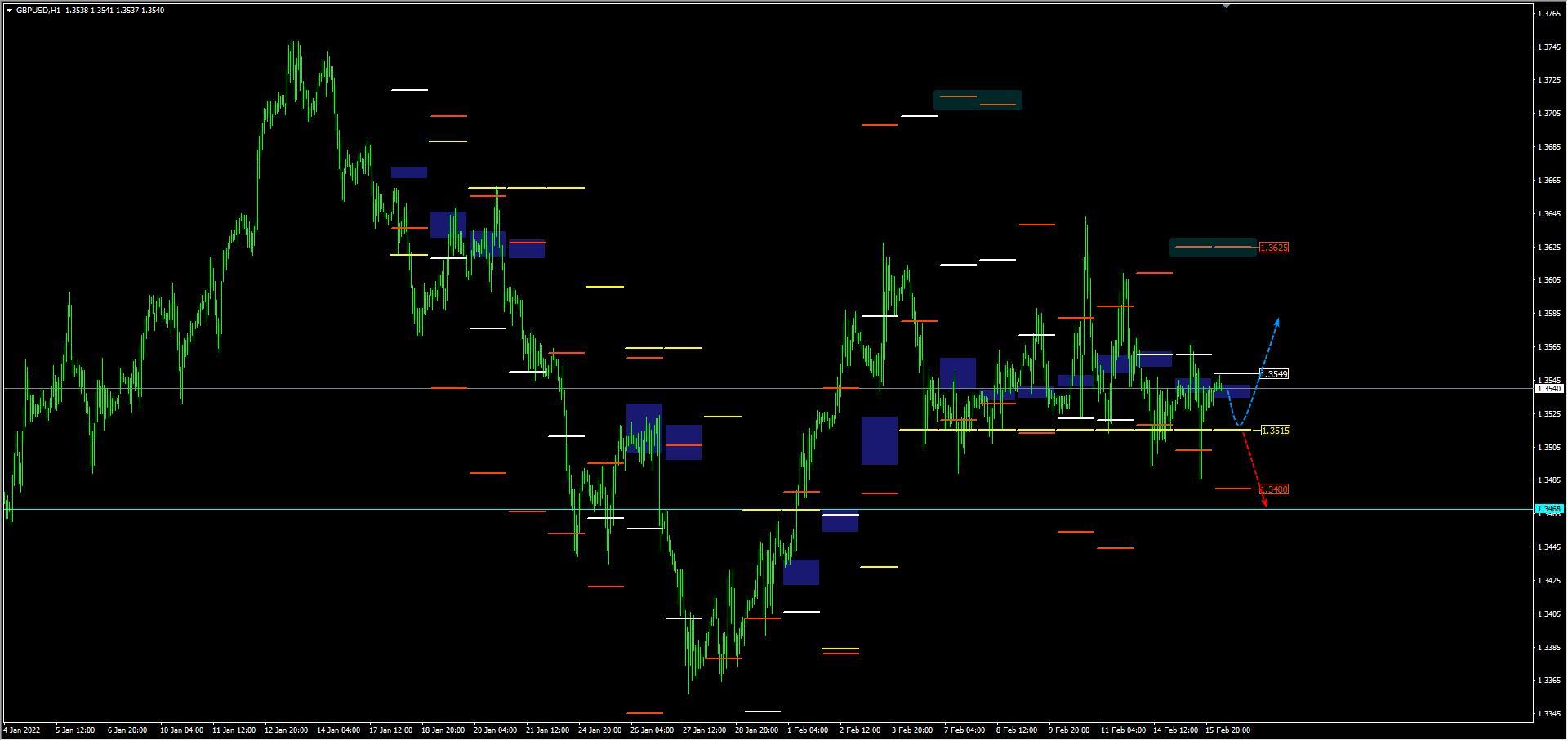
Task: Click the red 1.3480 price label
Action: (x=1274, y=489)
